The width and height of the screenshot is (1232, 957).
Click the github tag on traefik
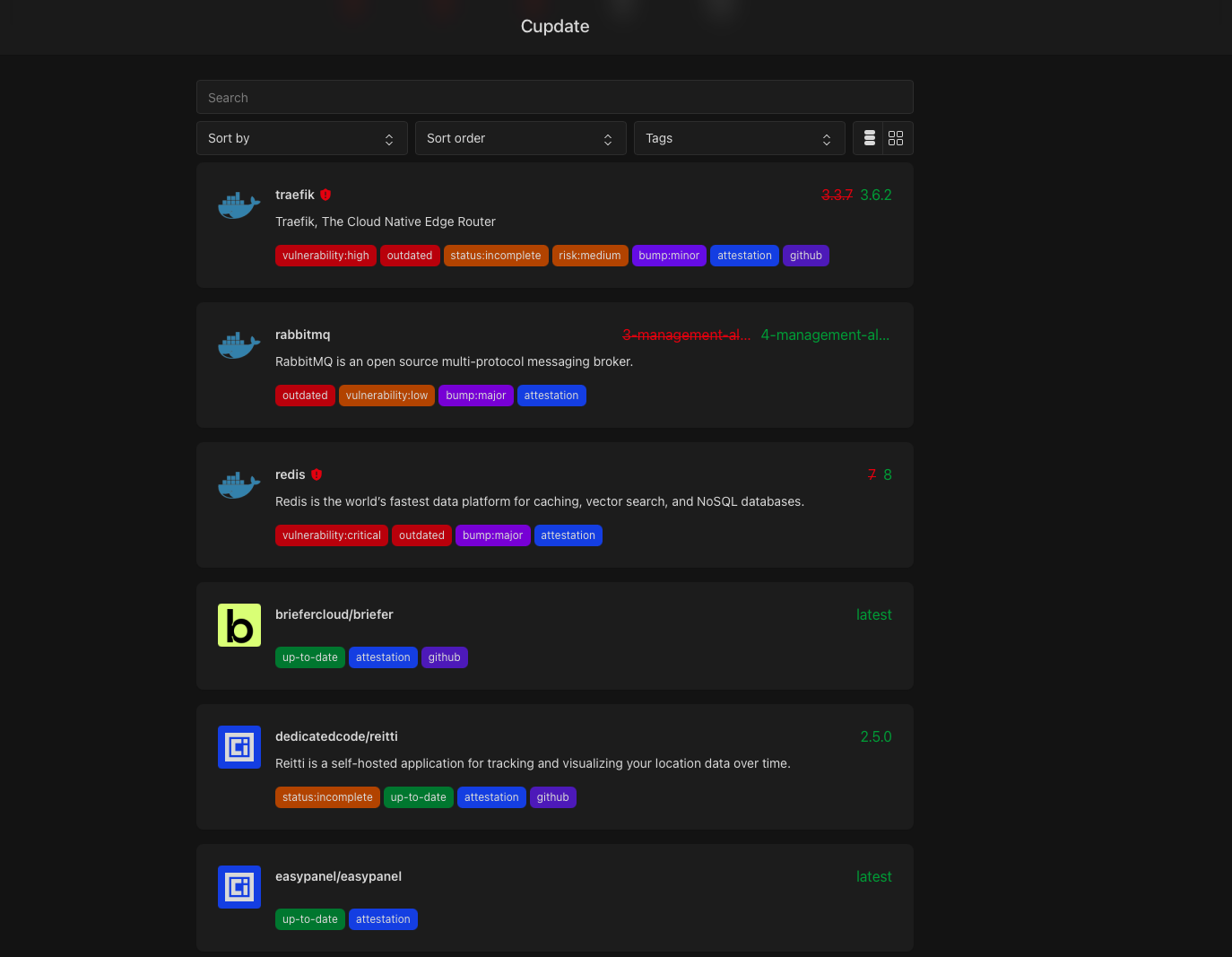[x=806, y=256]
